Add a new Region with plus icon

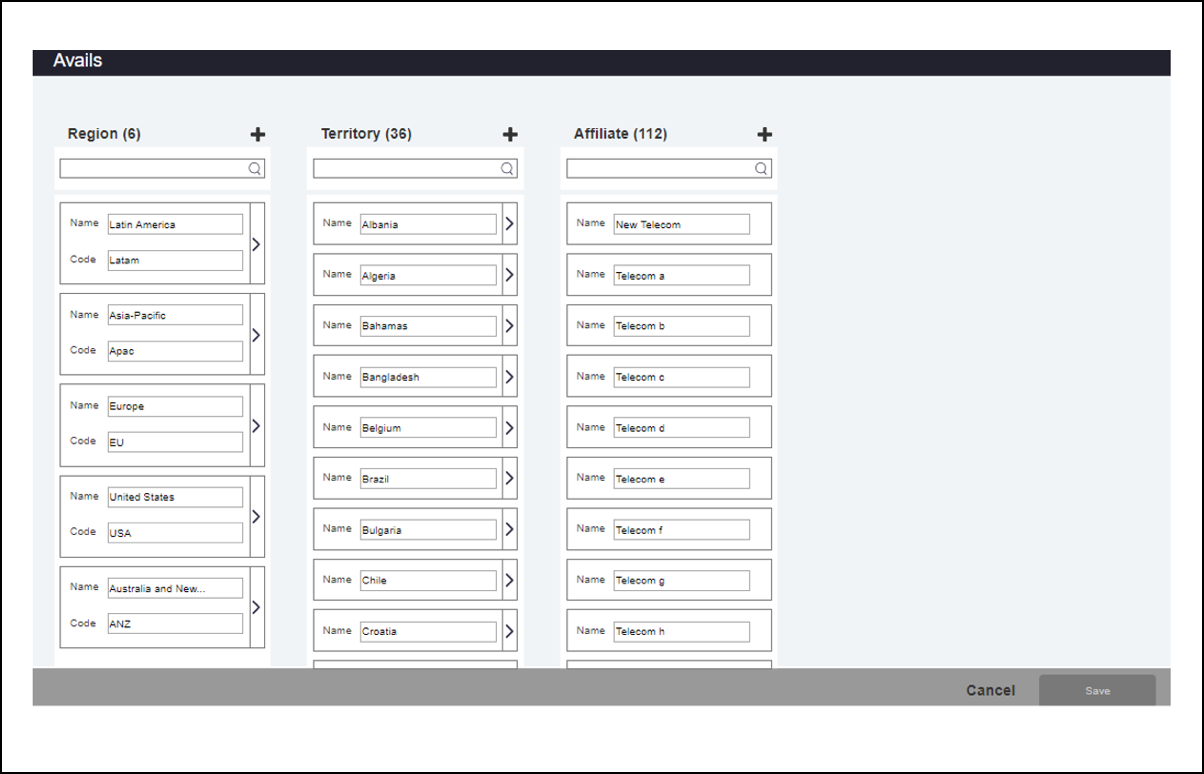pos(257,134)
